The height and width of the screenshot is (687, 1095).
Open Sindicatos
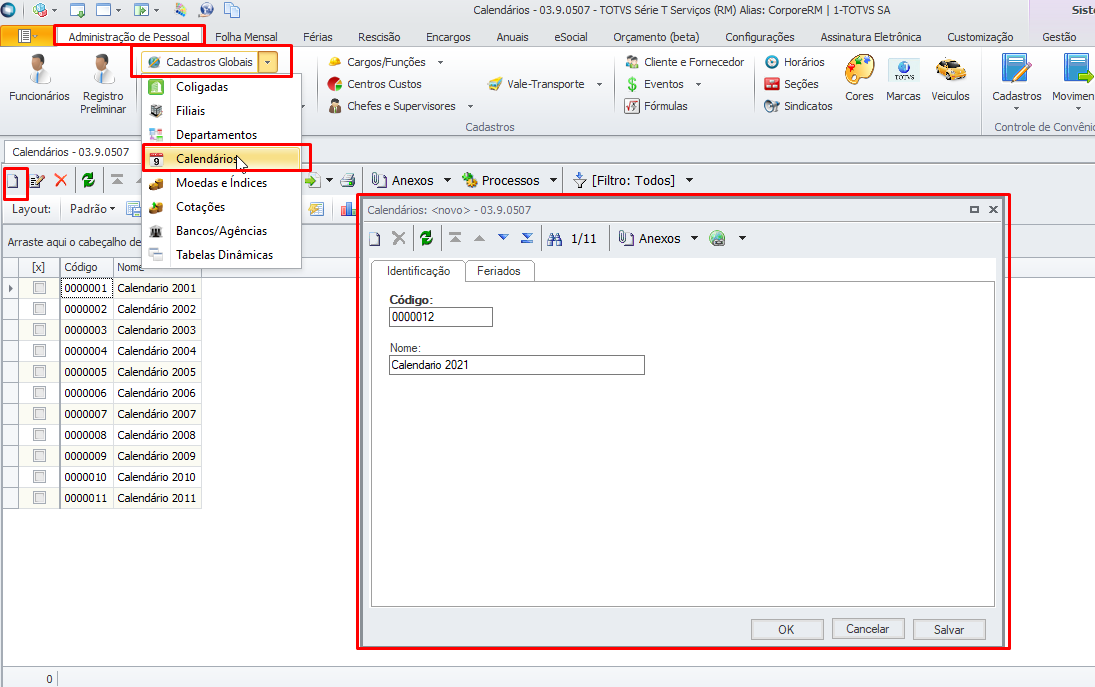click(x=799, y=106)
